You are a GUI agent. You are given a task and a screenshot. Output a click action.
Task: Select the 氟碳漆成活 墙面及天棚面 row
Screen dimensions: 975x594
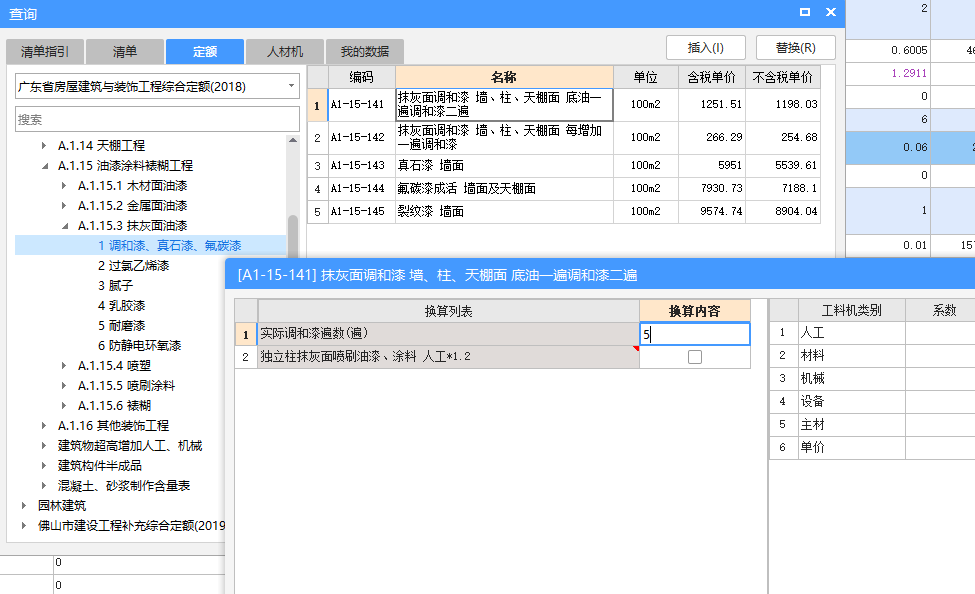[563, 188]
